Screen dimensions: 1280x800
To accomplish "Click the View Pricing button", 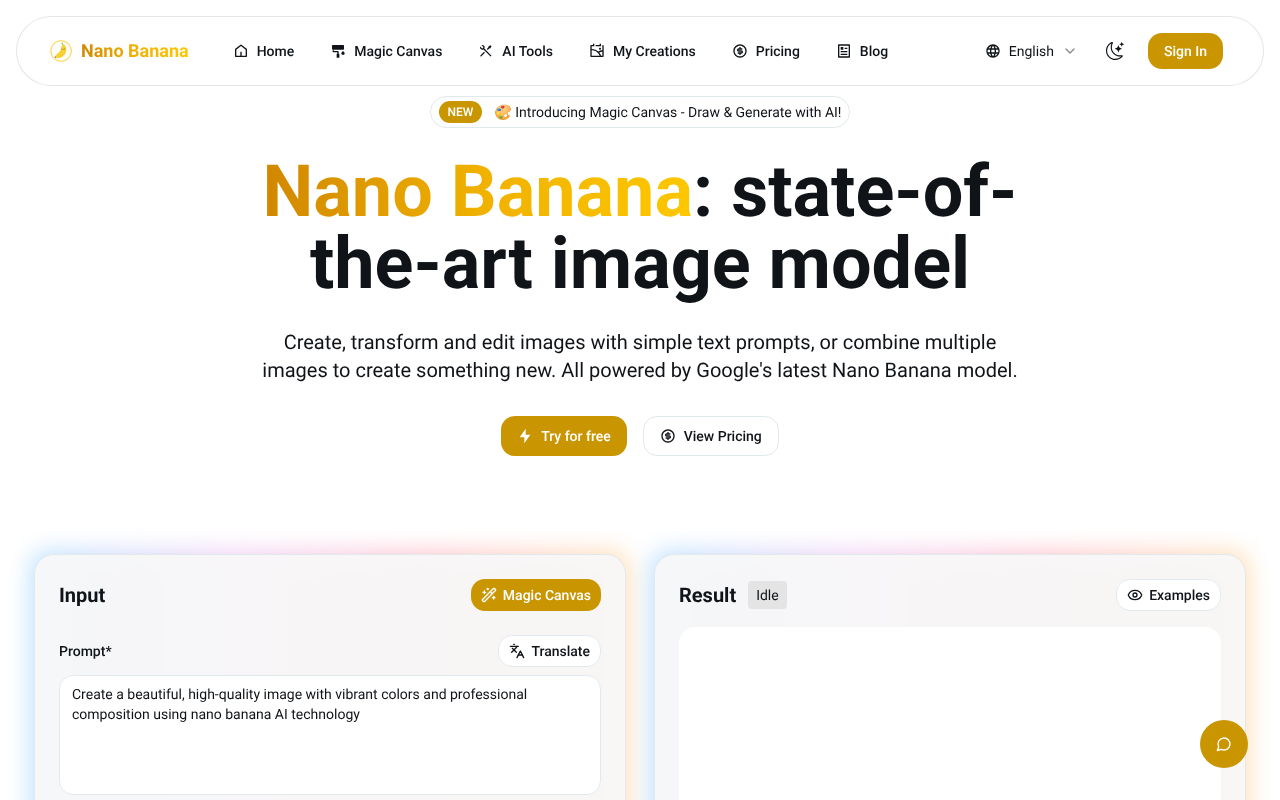I will [711, 436].
